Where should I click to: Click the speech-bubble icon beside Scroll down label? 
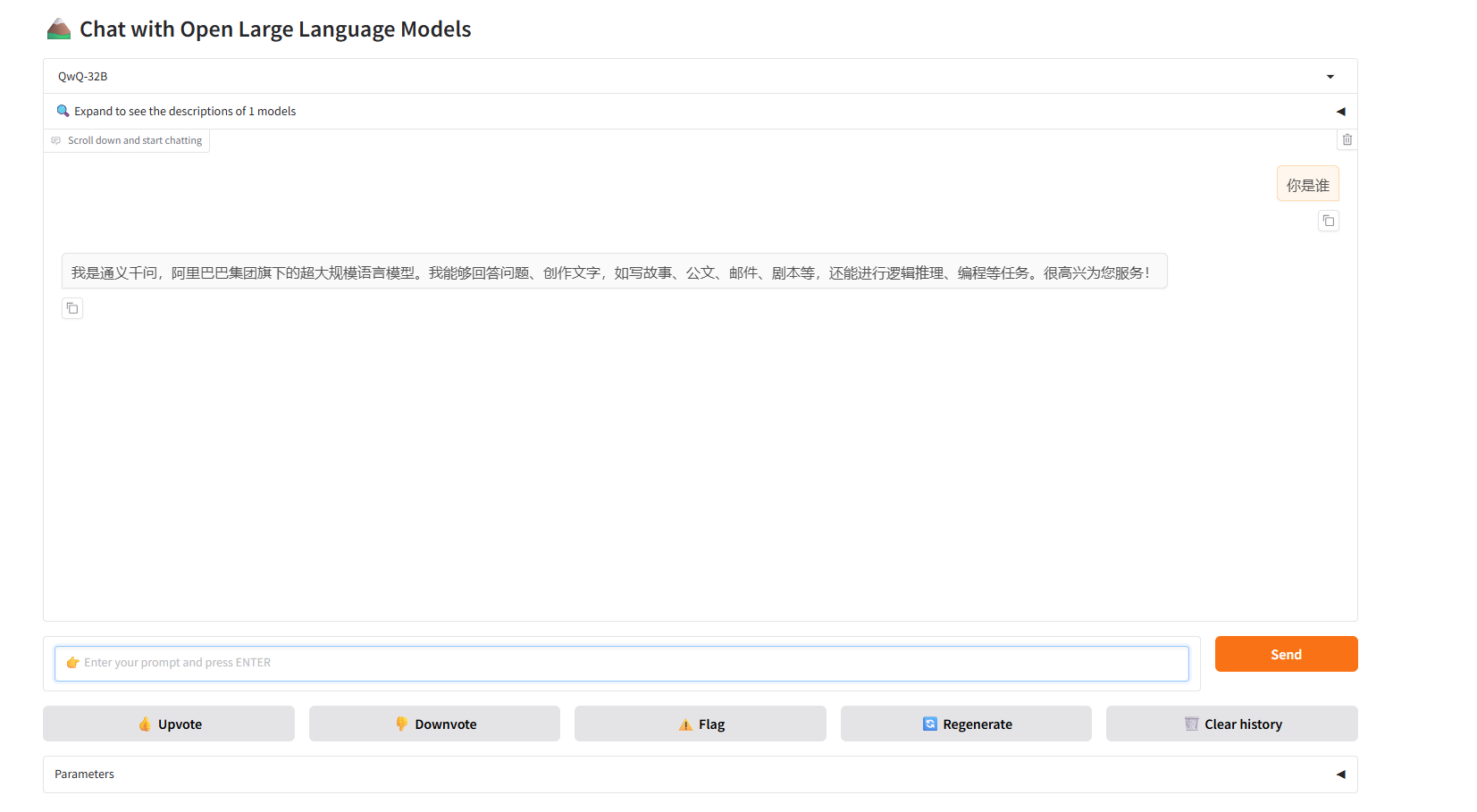56,140
